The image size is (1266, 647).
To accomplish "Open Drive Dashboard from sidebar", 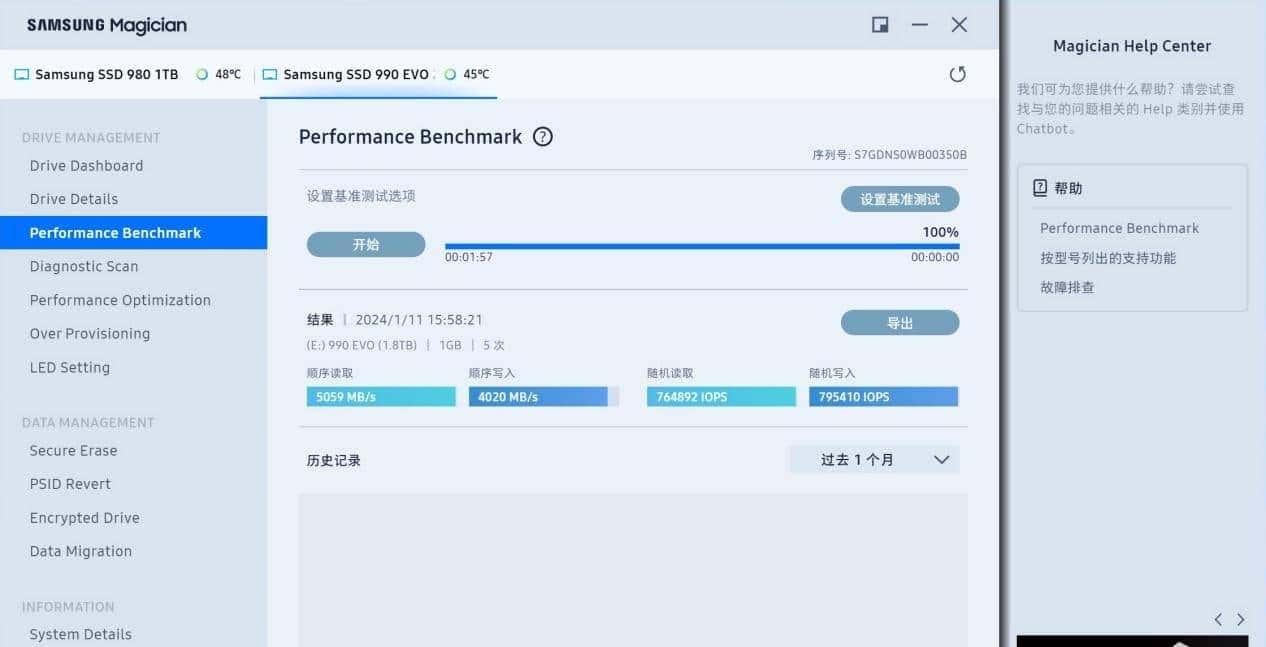I will pyautogui.click(x=86, y=166).
